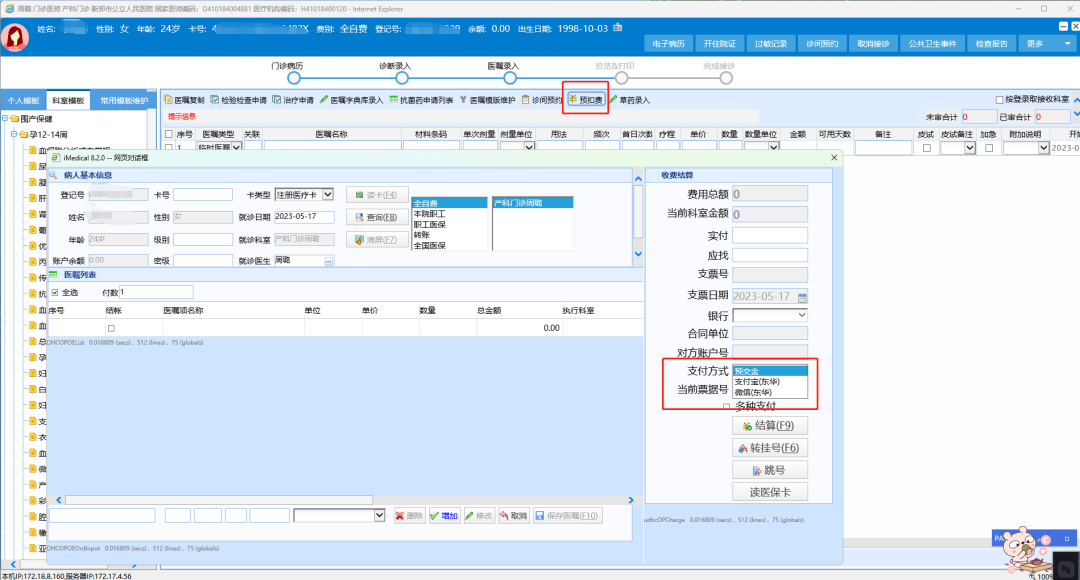Switch to the 科室模板 tab
Screen dimensions: 1080x580
(x=68, y=101)
